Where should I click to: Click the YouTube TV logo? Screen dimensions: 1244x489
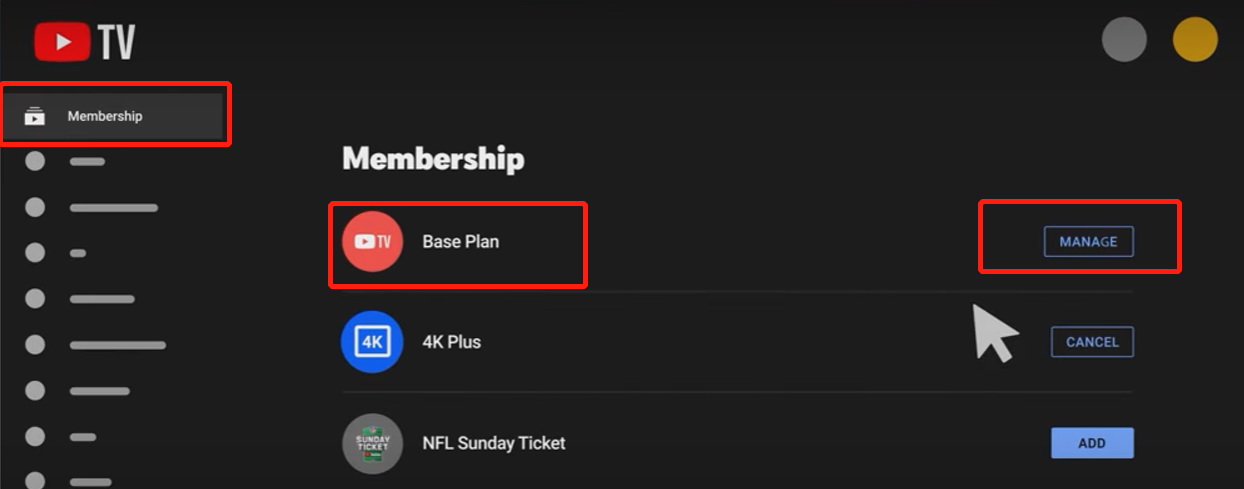click(84, 42)
